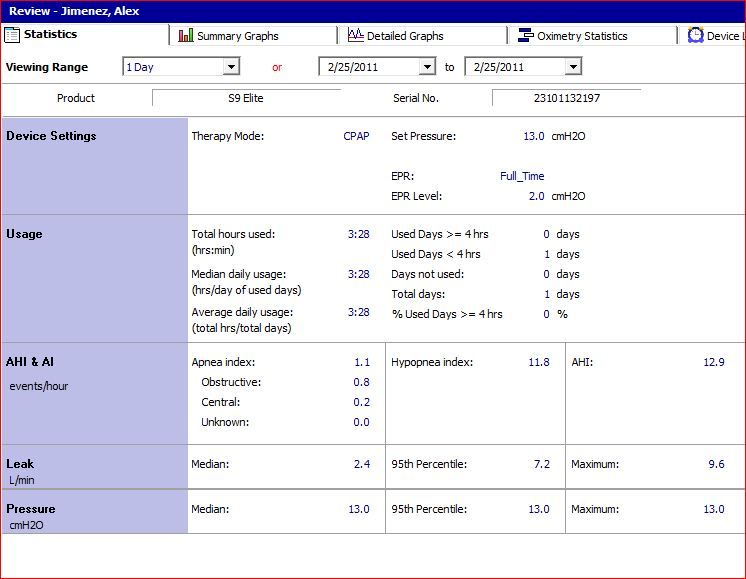Click the 'Days not used:' label
The image size is (746, 579).
427,274
